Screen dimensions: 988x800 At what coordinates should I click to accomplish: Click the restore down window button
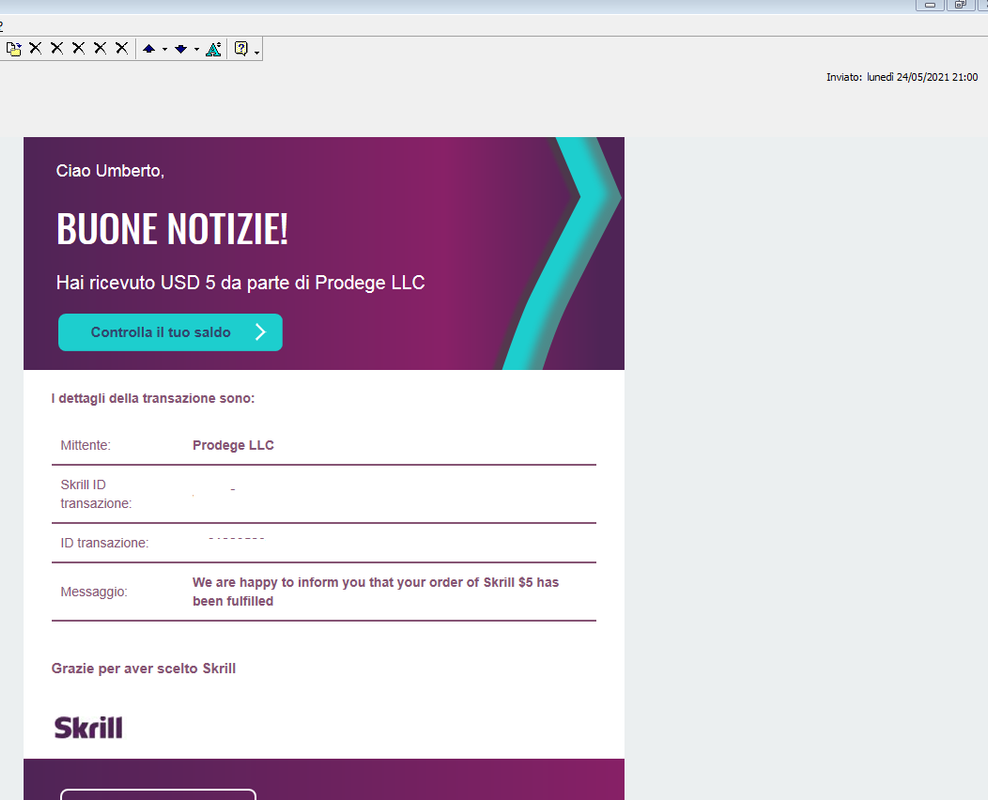[x=960, y=5]
